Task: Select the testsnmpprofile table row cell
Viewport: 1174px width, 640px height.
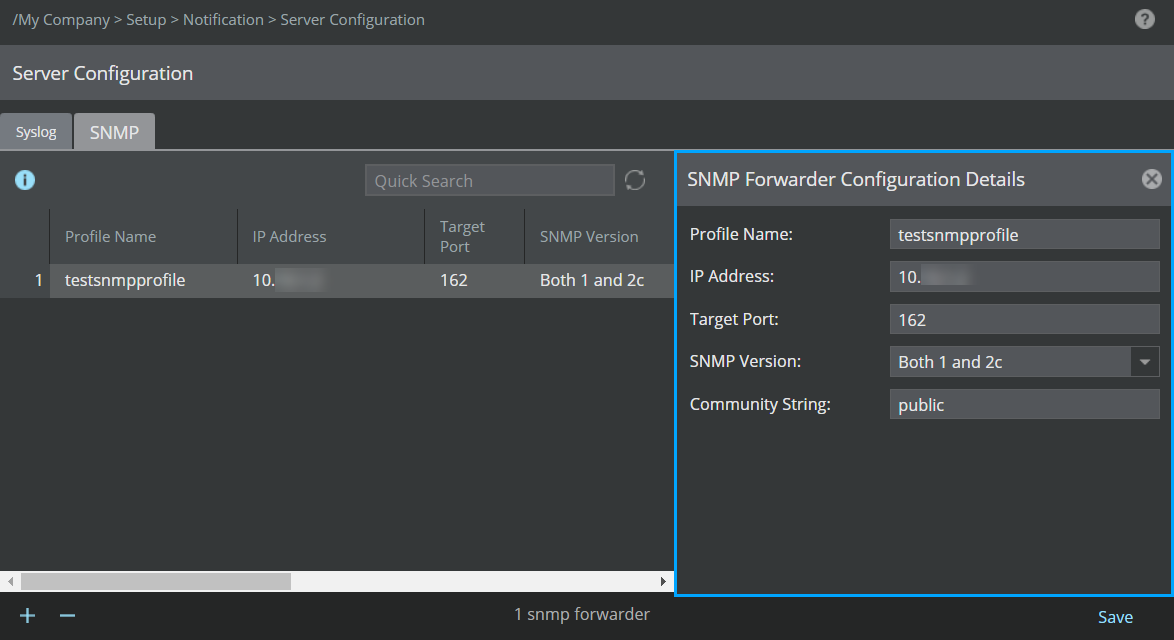Action: [x=144, y=281]
